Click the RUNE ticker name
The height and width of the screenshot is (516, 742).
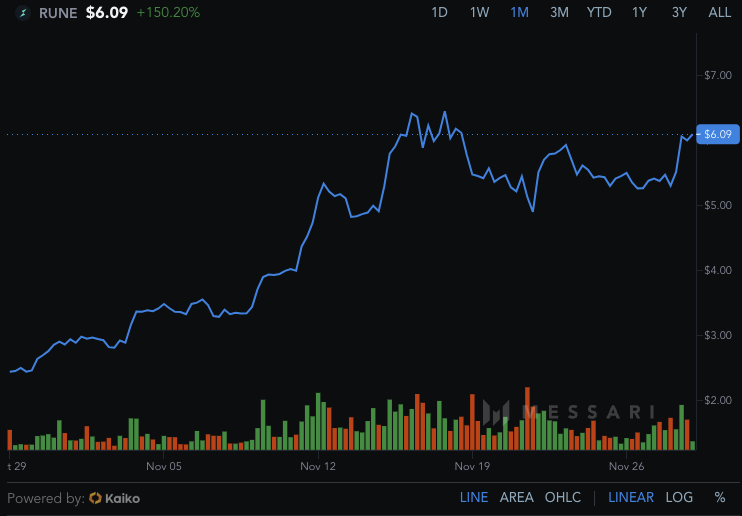(58, 13)
